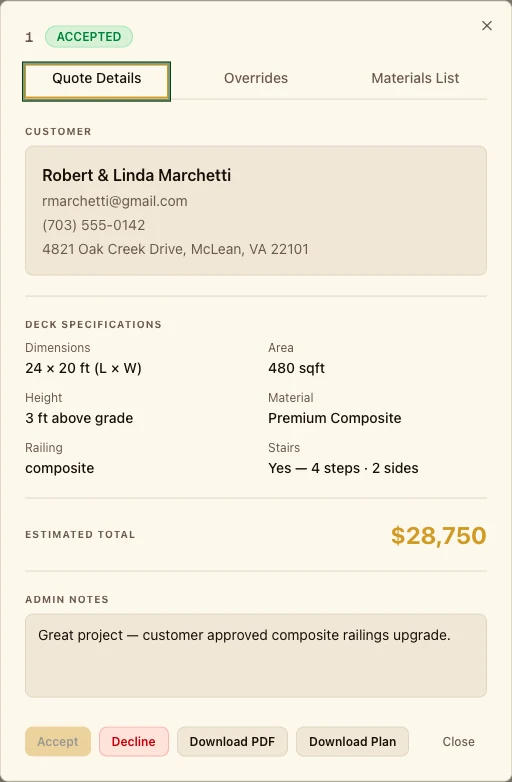Click the ACCEPTED status badge
The width and height of the screenshot is (512, 782).
point(89,37)
